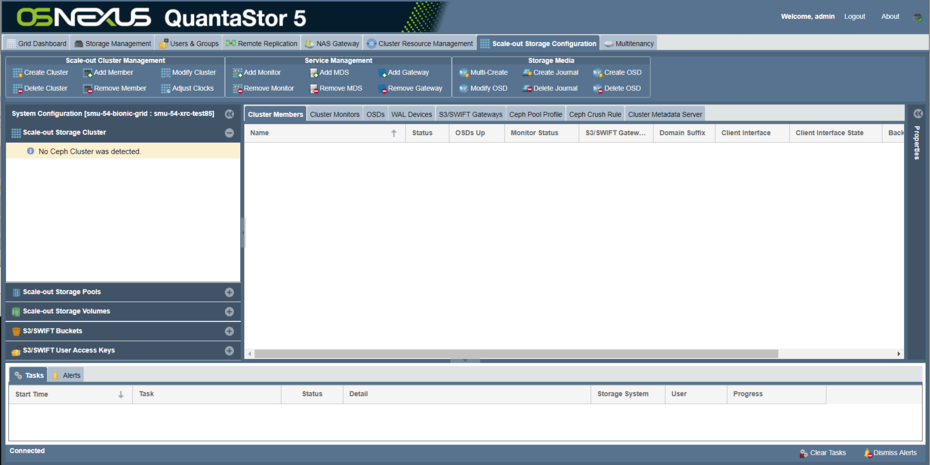Click the system status icon beside About
This screenshot has width=930, height=465.
917,17
